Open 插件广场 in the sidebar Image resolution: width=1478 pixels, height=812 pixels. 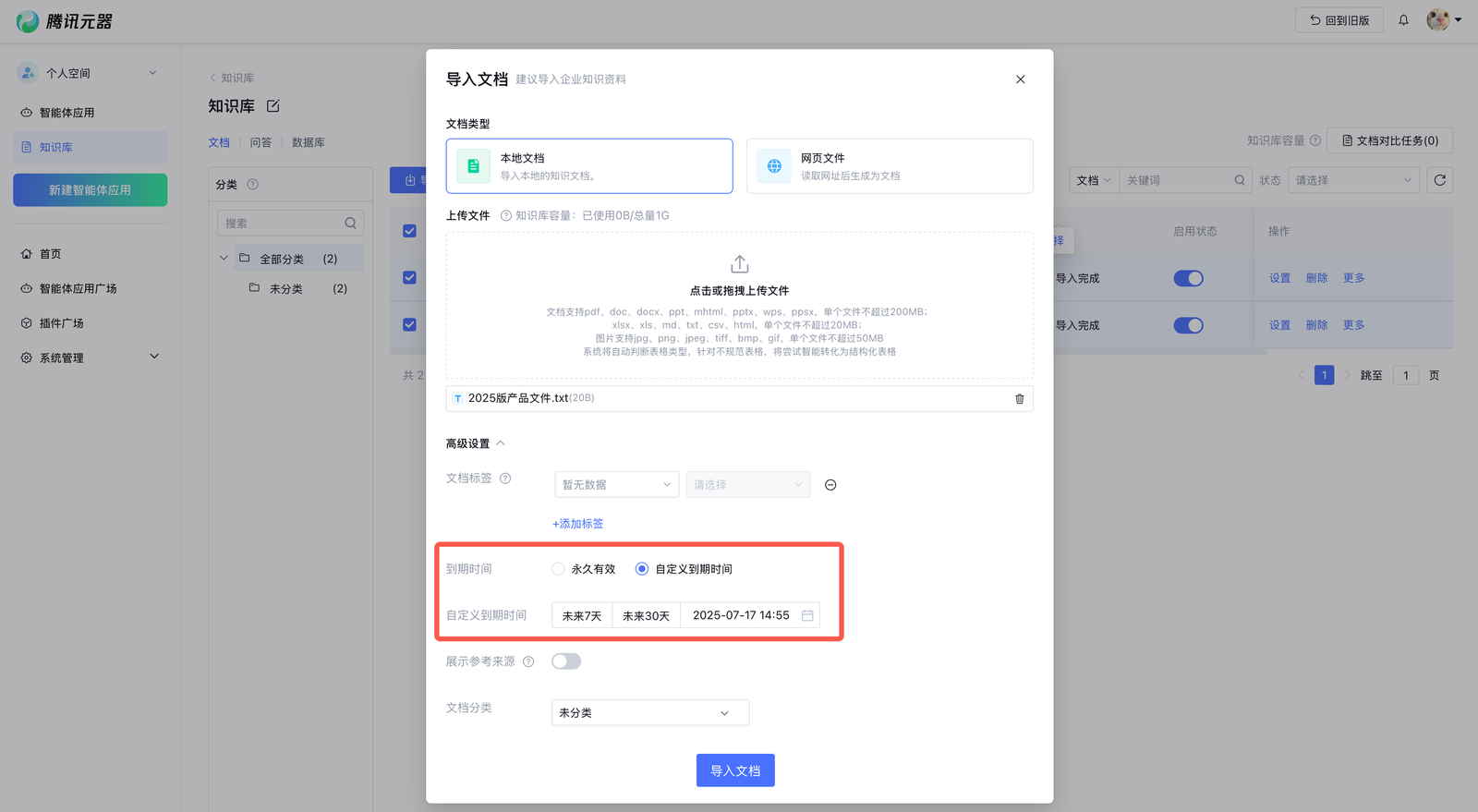(x=61, y=323)
